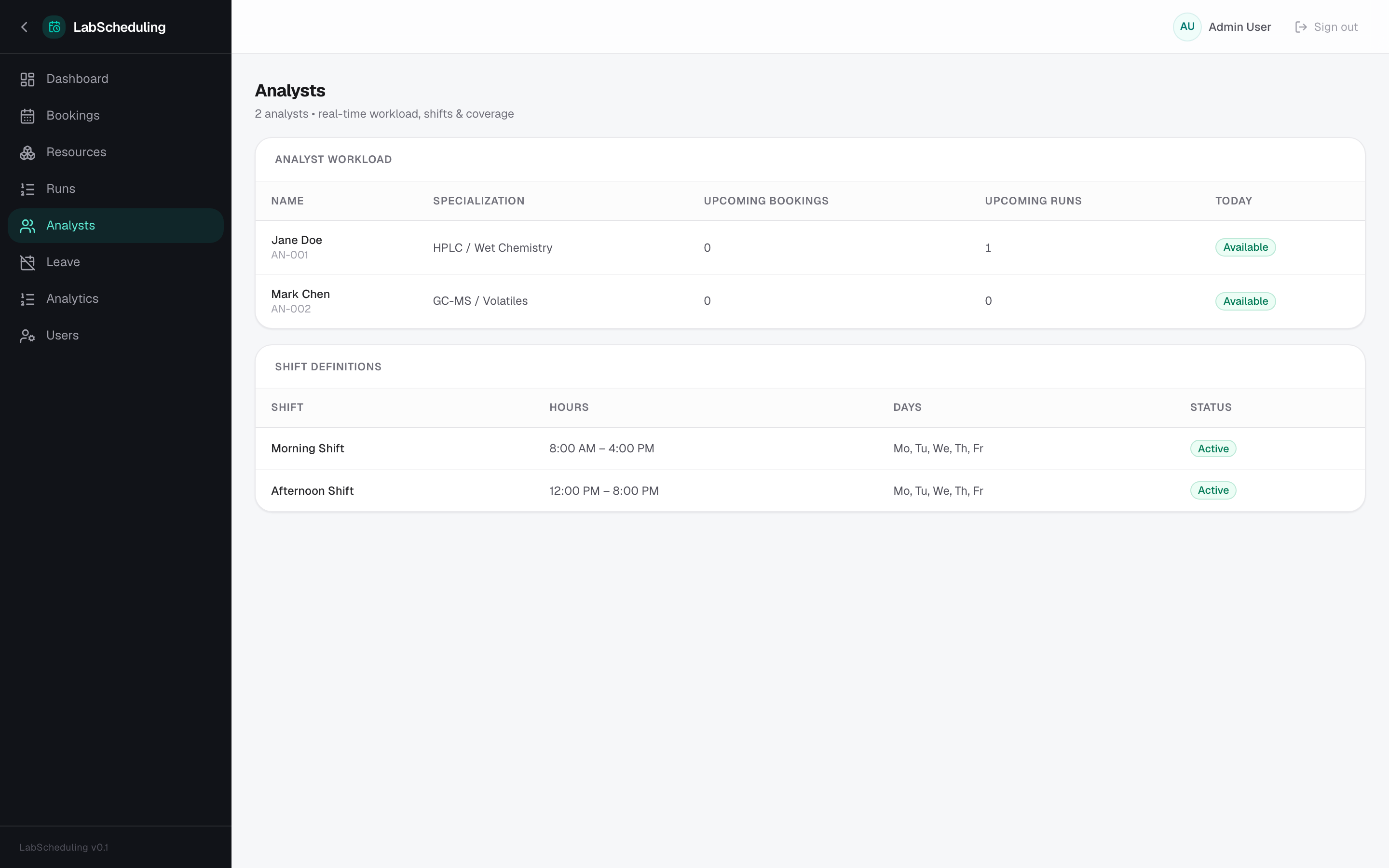Click the Resources cubes icon
This screenshot has height=868, width=1389.
click(x=27, y=153)
